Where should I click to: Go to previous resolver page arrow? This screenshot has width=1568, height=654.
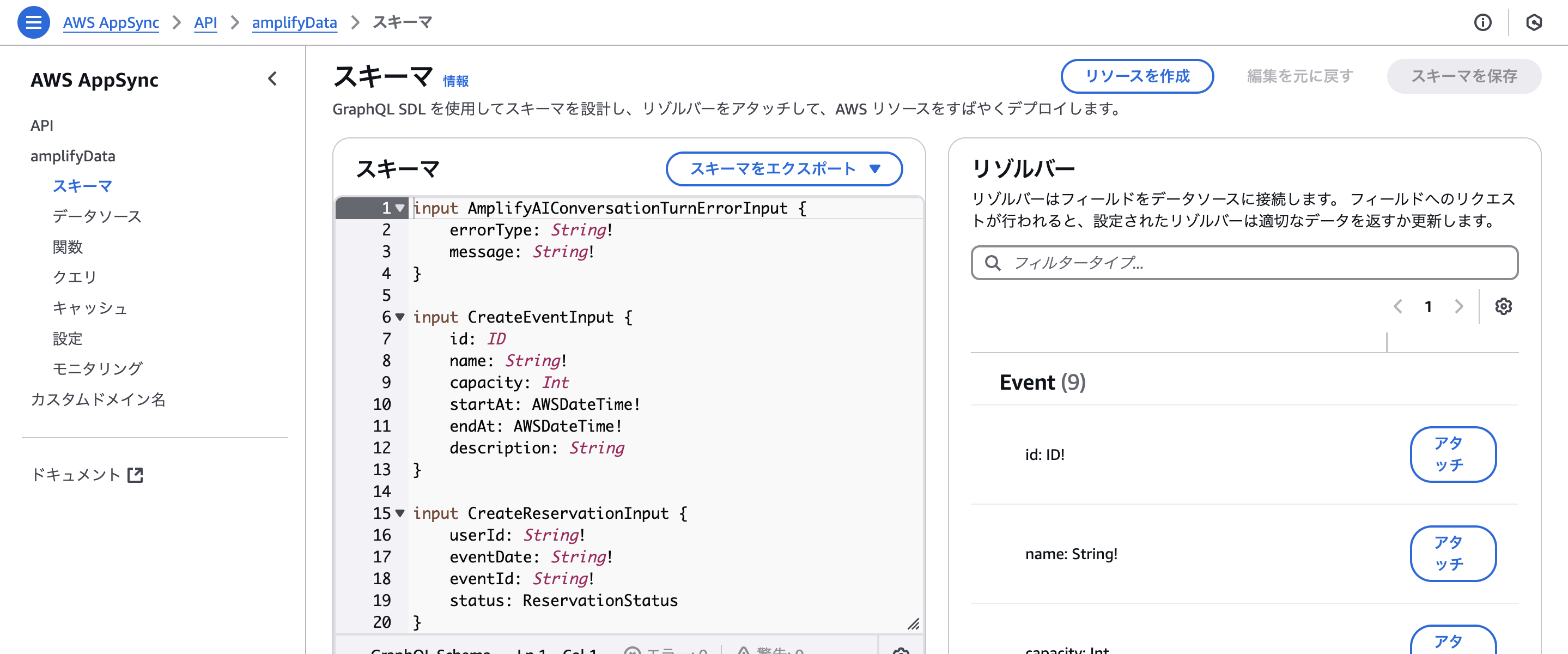(1398, 306)
